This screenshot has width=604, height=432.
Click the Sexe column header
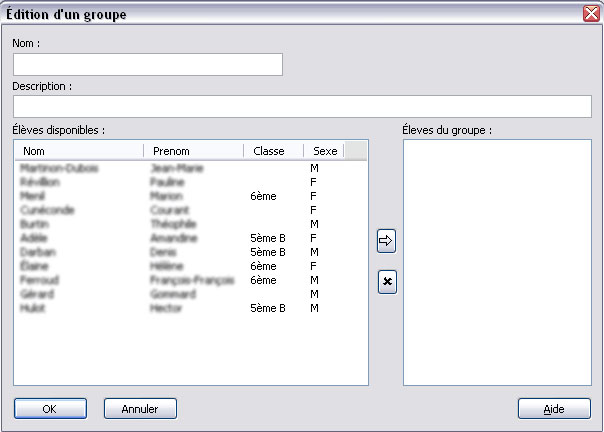(x=324, y=151)
